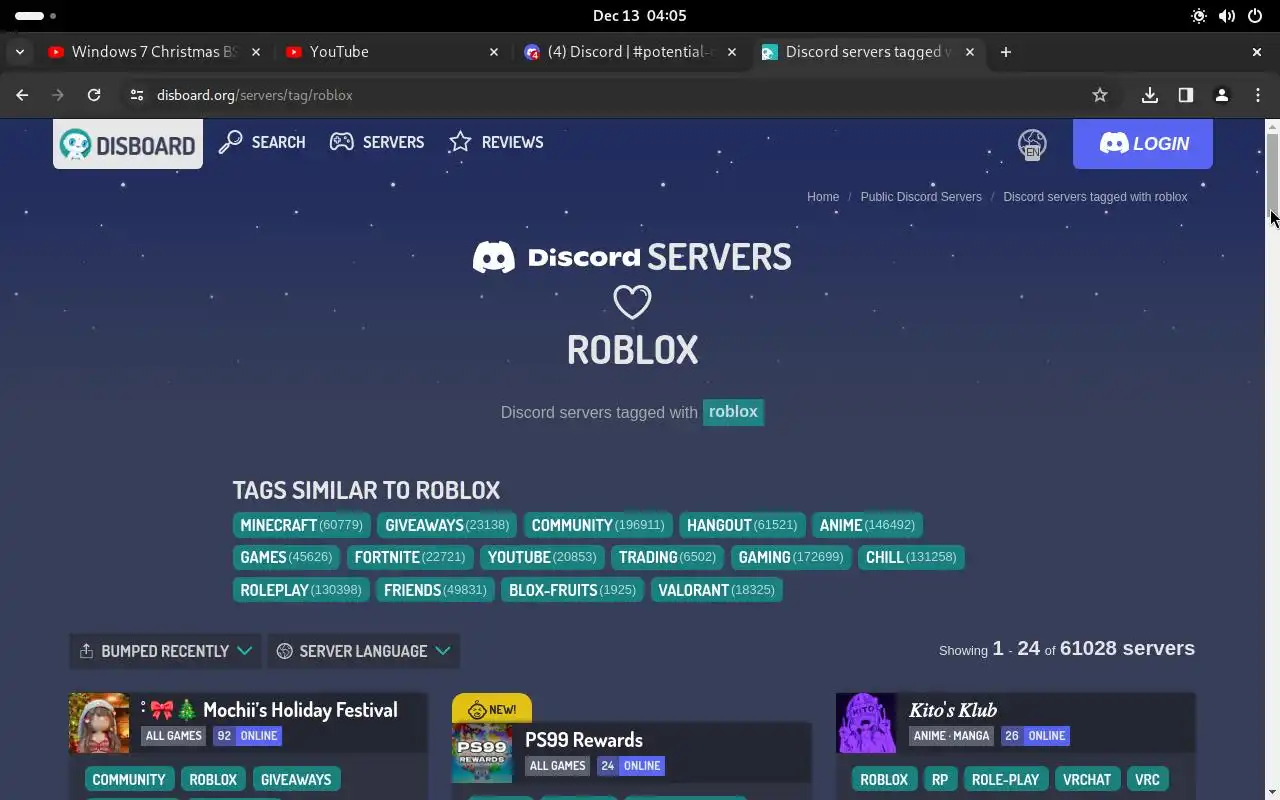Viewport: 1280px width, 800px height.
Task: Select the FRIENDS tag
Action: coord(435,590)
